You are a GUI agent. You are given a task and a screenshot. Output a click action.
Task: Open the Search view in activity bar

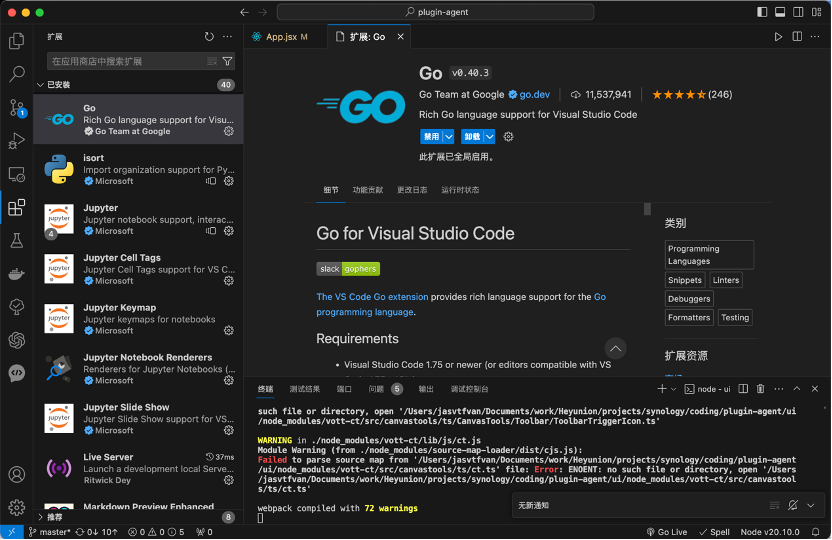click(16, 74)
